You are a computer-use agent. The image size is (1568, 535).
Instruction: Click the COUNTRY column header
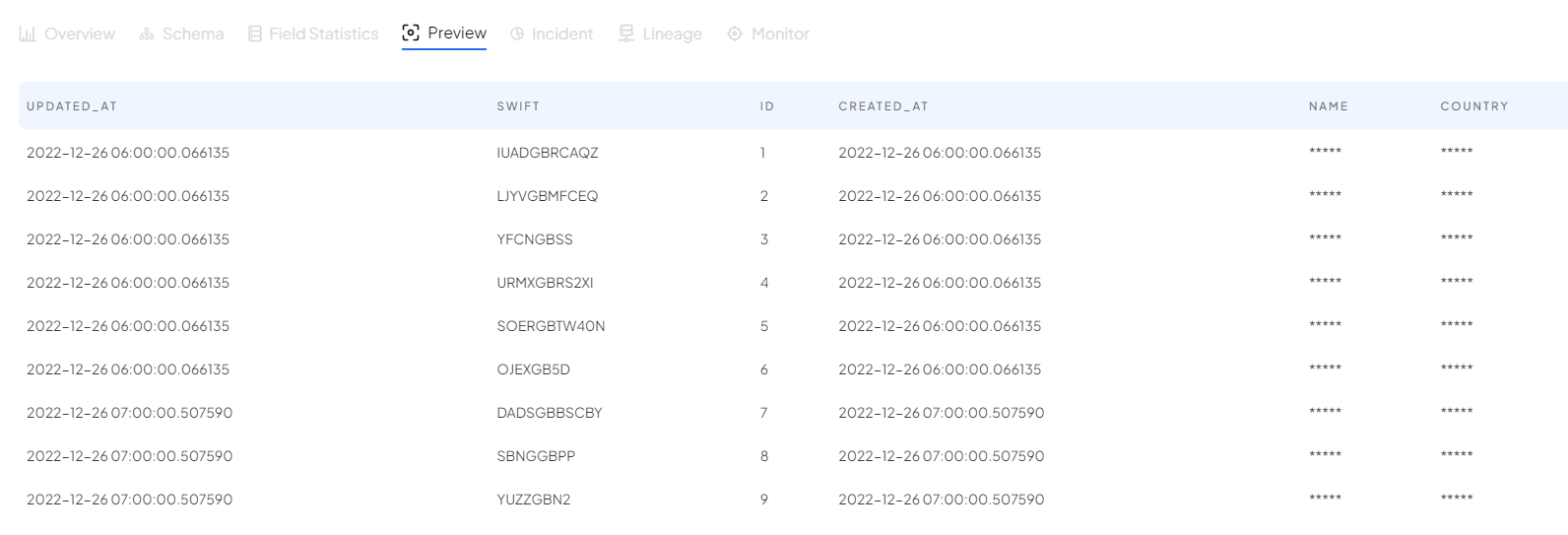(1474, 106)
